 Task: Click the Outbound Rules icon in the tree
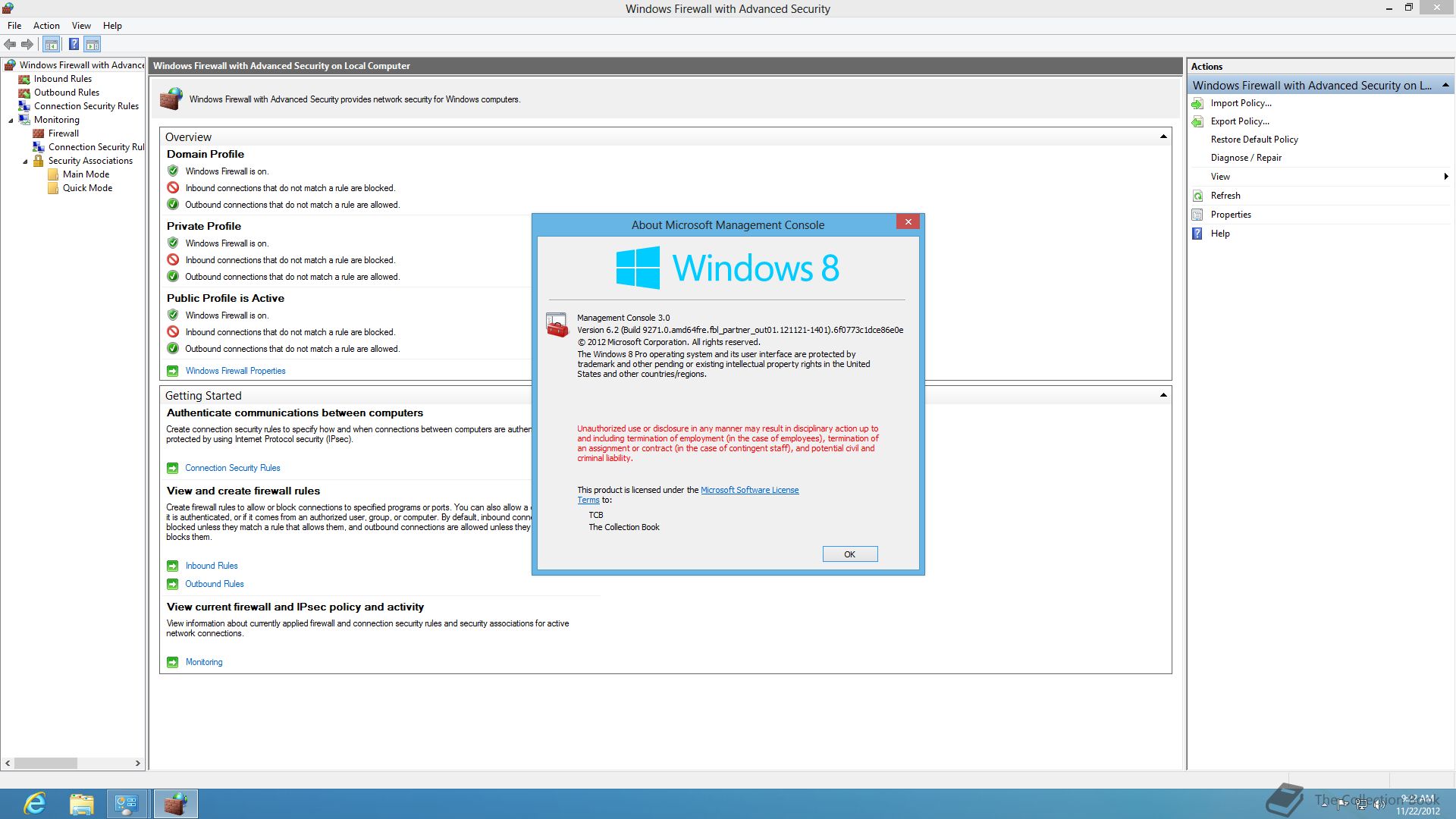click(x=24, y=93)
